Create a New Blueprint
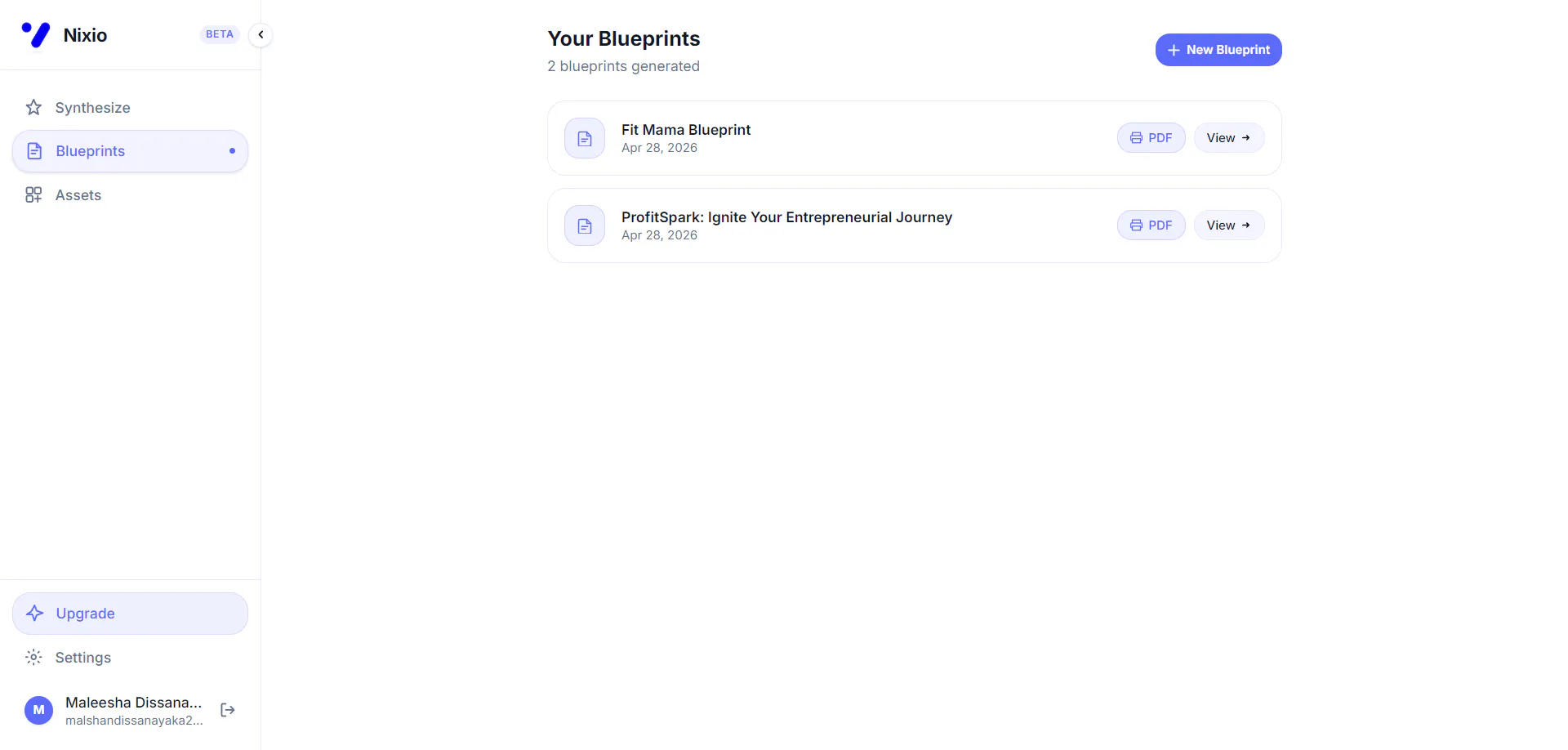The width and height of the screenshot is (1568, 750). coord(1218,50)
